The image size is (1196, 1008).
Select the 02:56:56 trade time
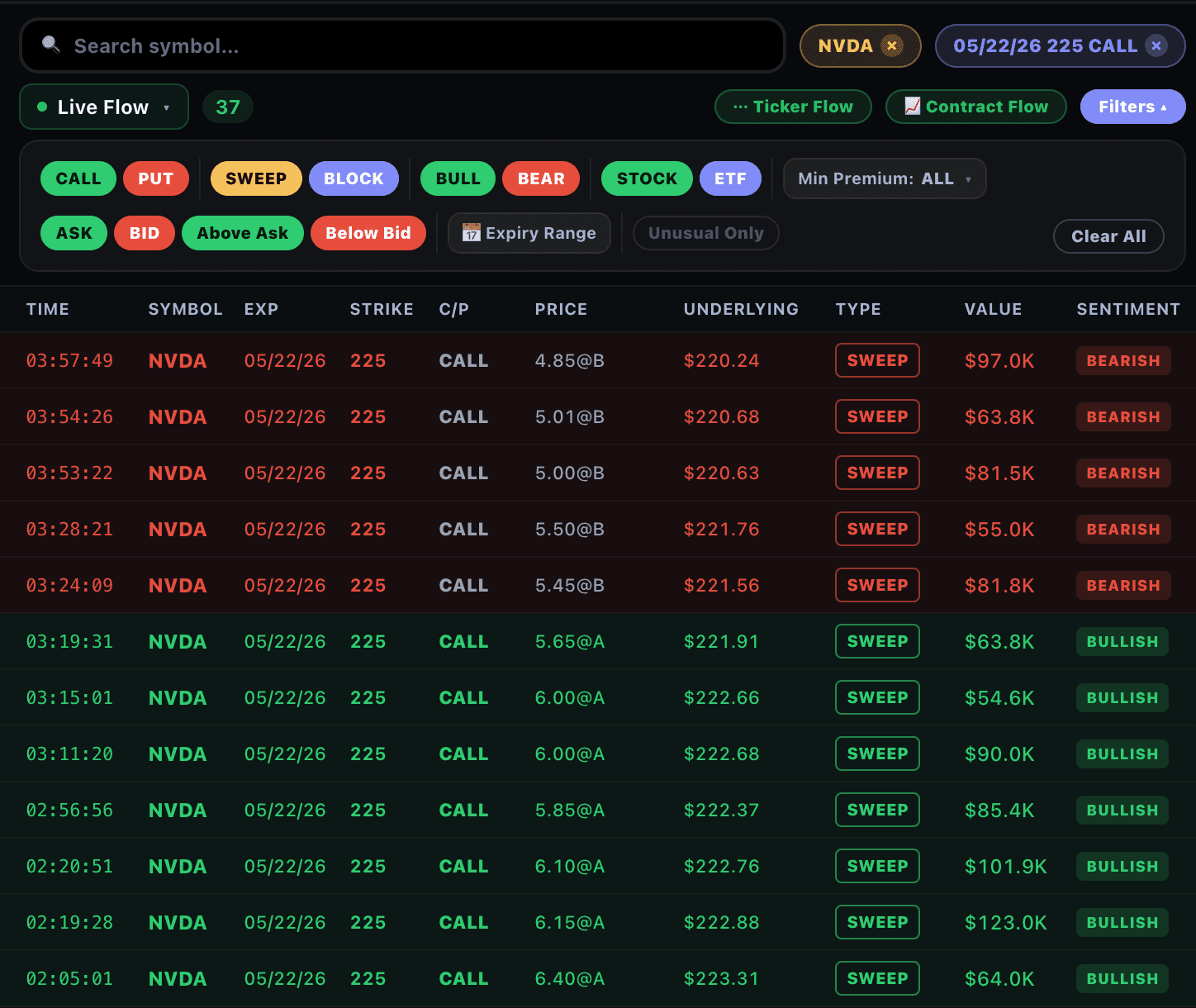coord(69,810)
